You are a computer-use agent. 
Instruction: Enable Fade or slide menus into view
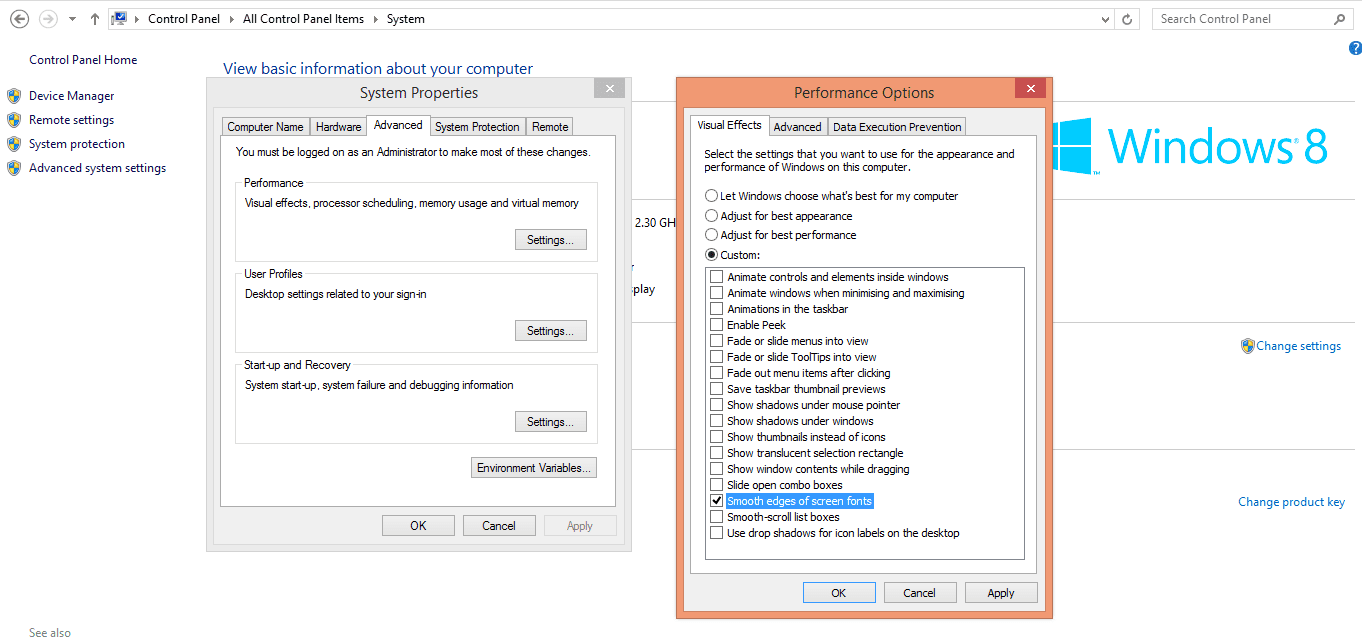[x=716, y=341]
